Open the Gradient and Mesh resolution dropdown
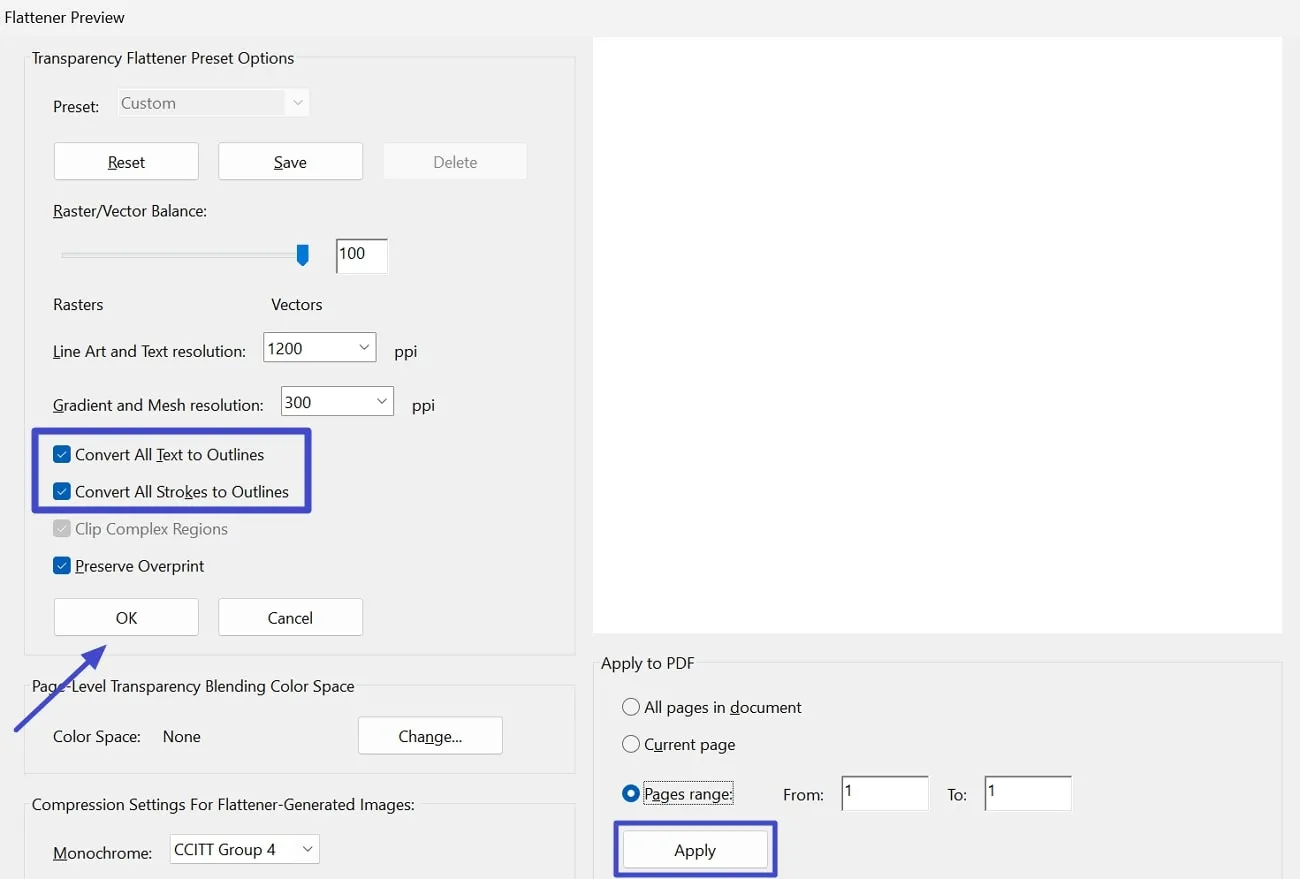 (x=336, y=400)
